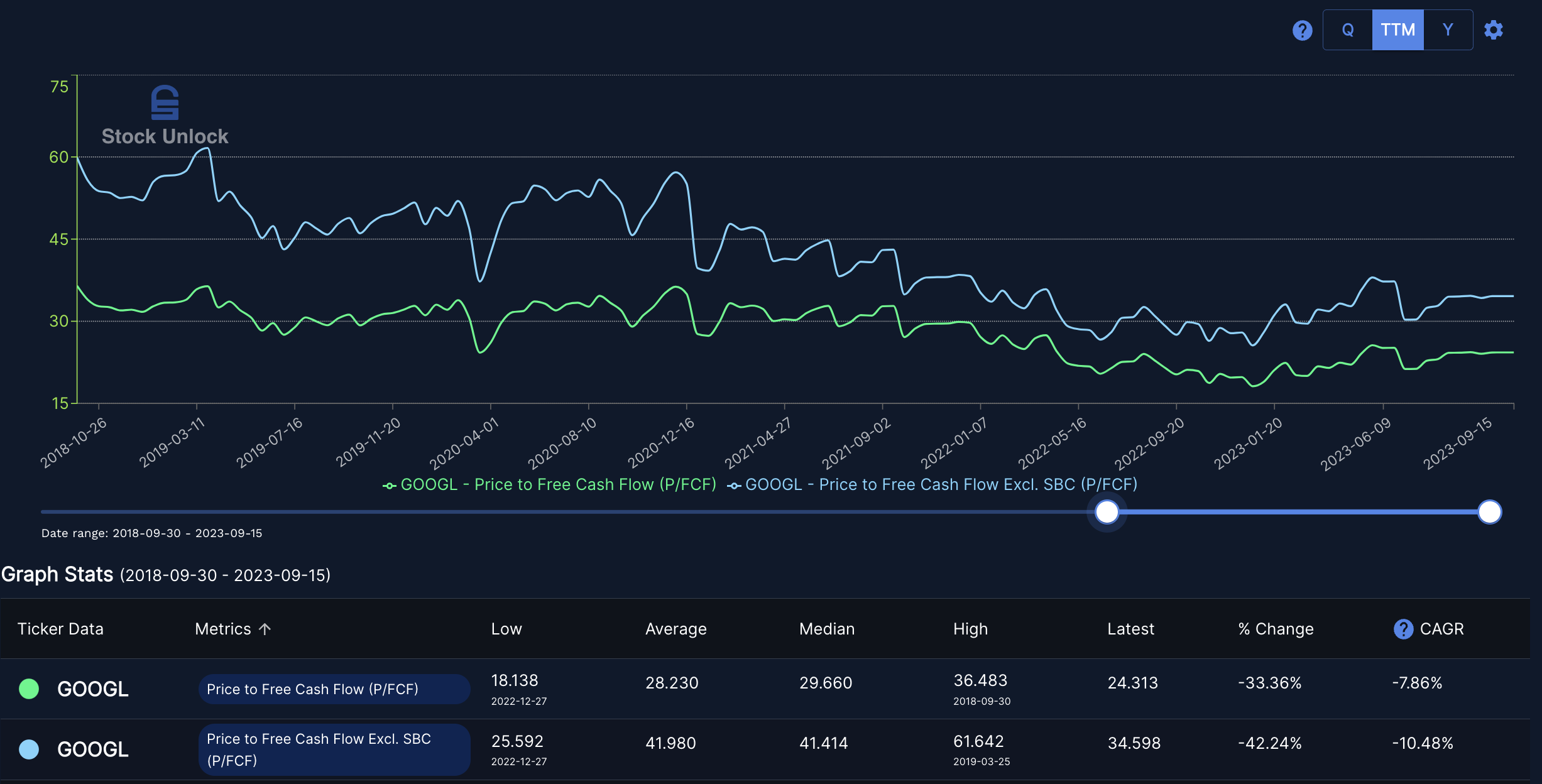
Task: Select the TTM period tab
Action: pos(1398,30)
